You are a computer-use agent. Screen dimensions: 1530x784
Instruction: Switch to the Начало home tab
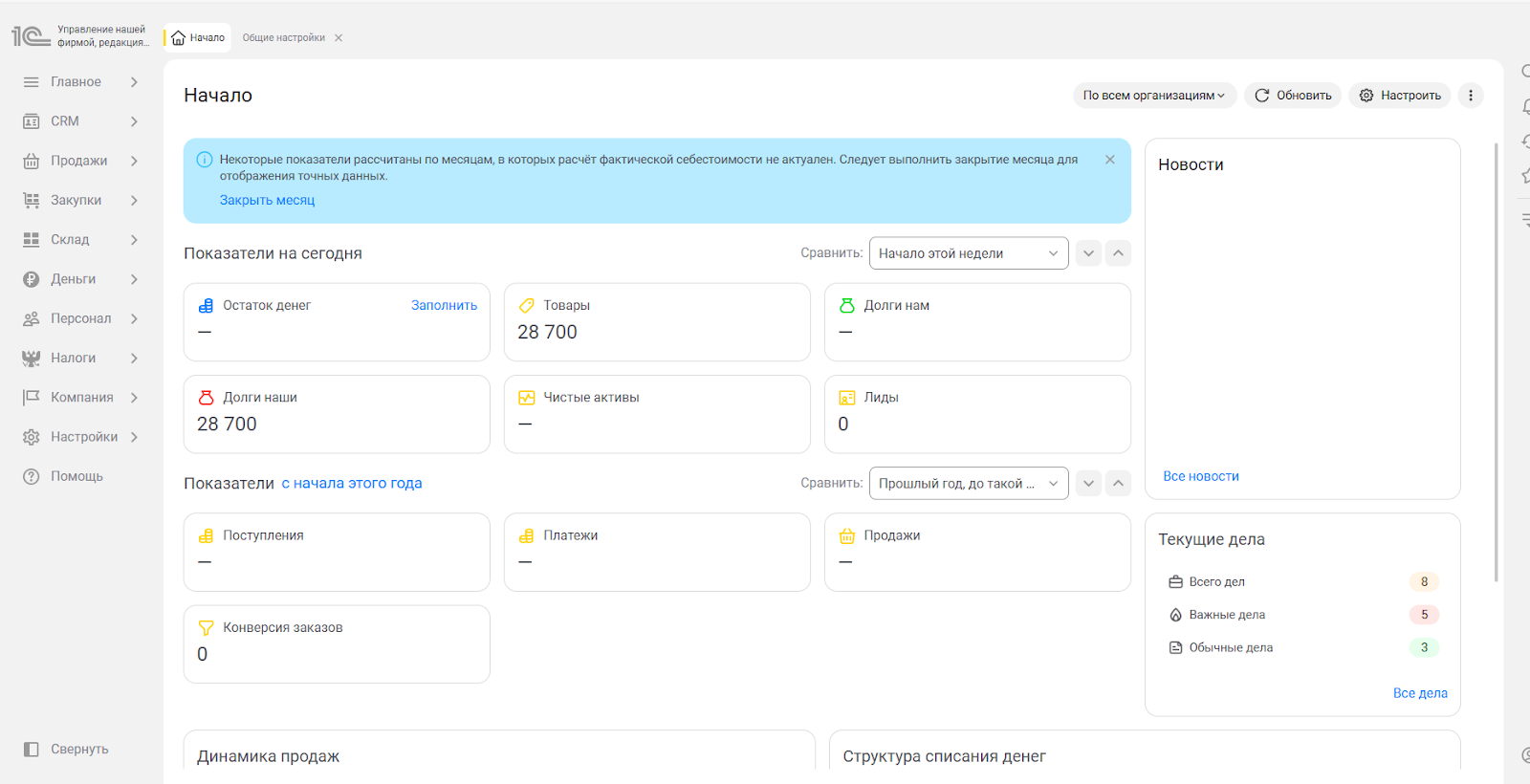[x=198, y=38]
